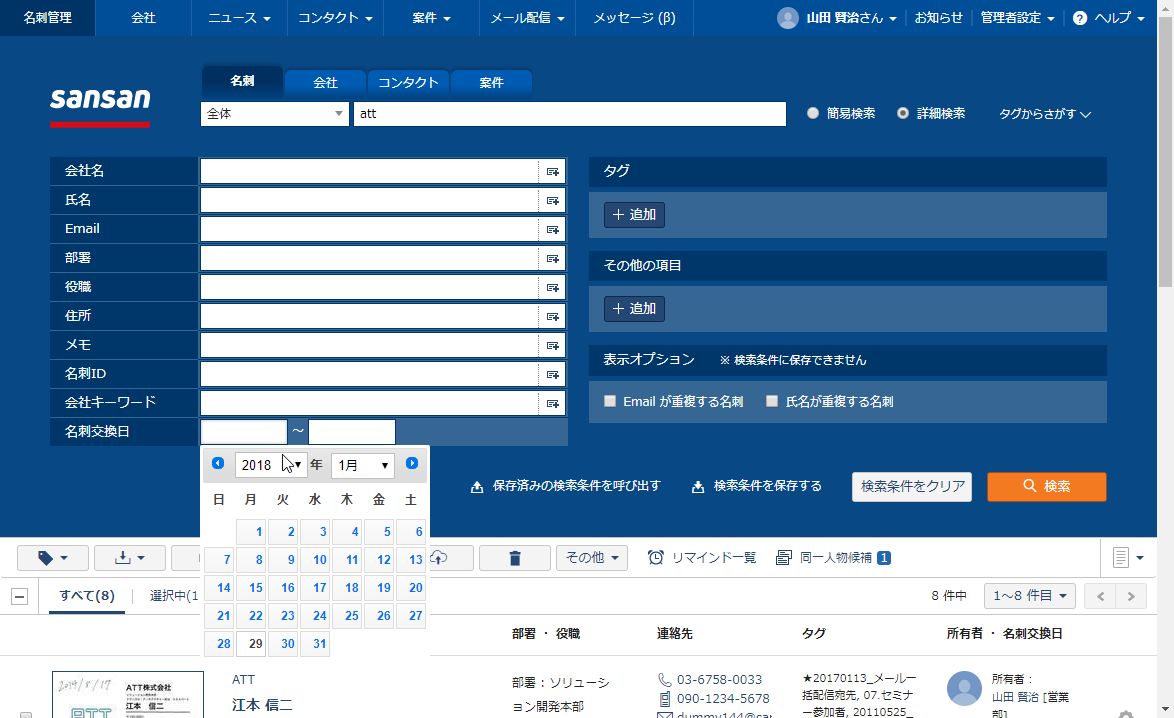
Task: Open the メール配信 menu
Action: coord(527,18)
